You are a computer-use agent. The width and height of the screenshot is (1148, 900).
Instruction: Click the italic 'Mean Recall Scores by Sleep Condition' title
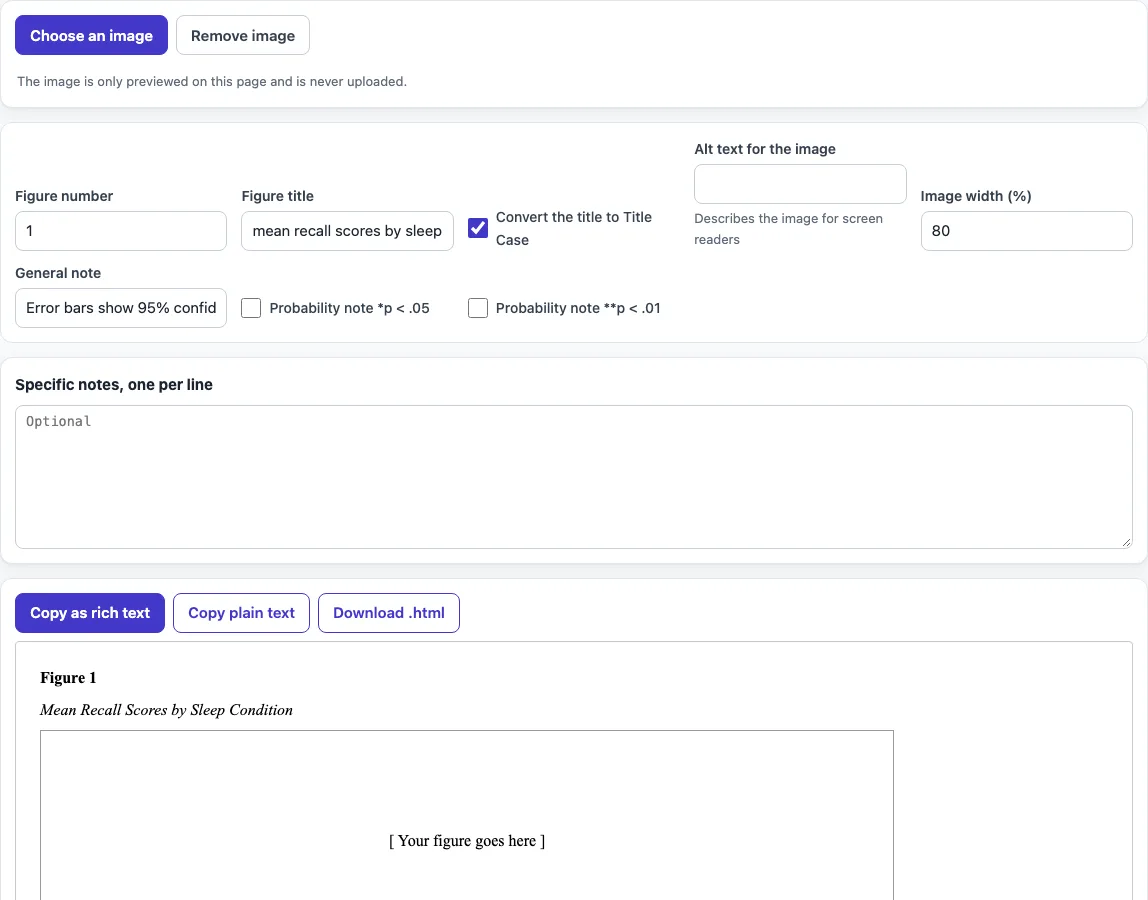[x=166, y=710]
